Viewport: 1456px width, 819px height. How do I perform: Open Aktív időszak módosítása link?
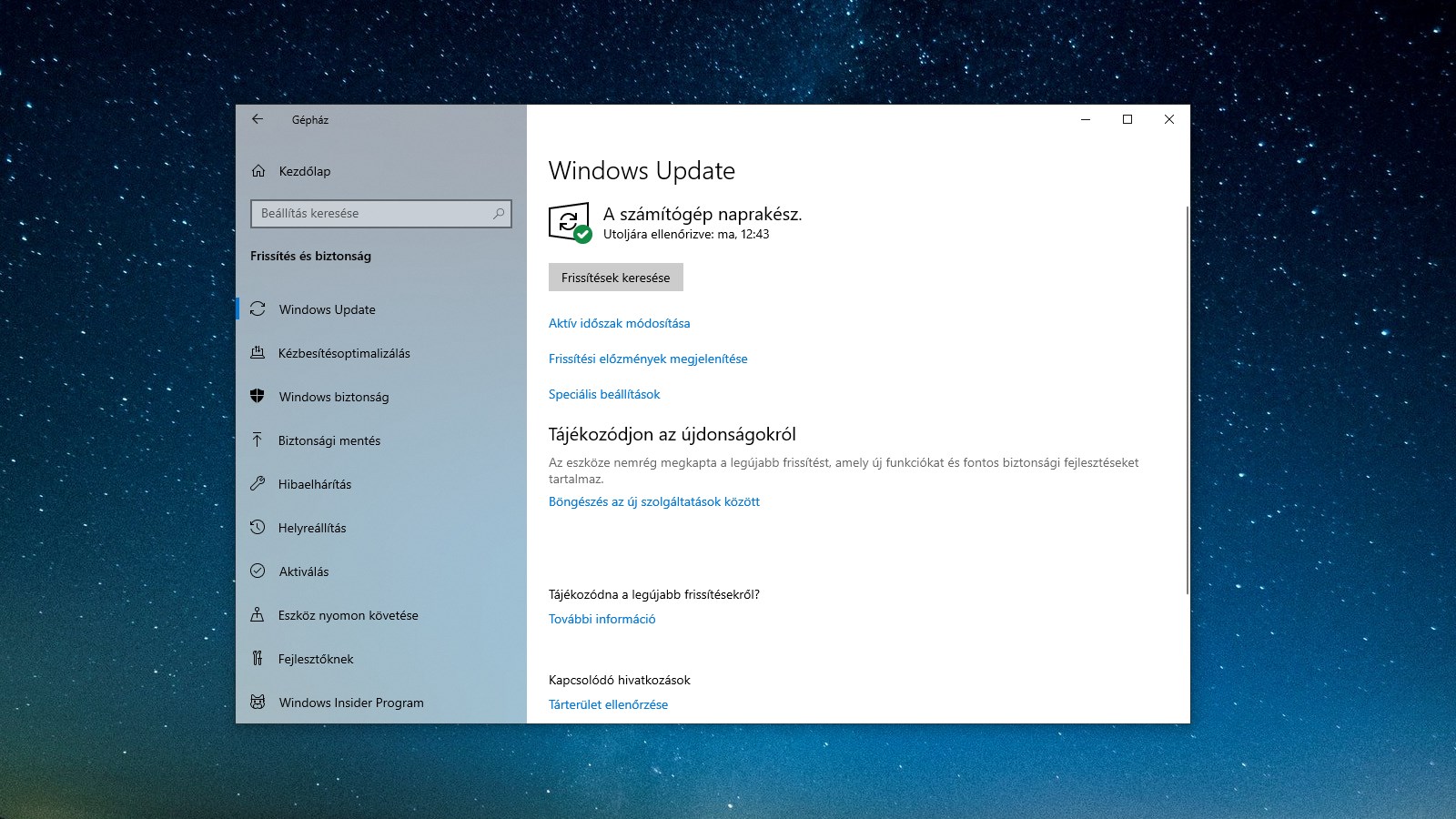(x=619, y=323)
